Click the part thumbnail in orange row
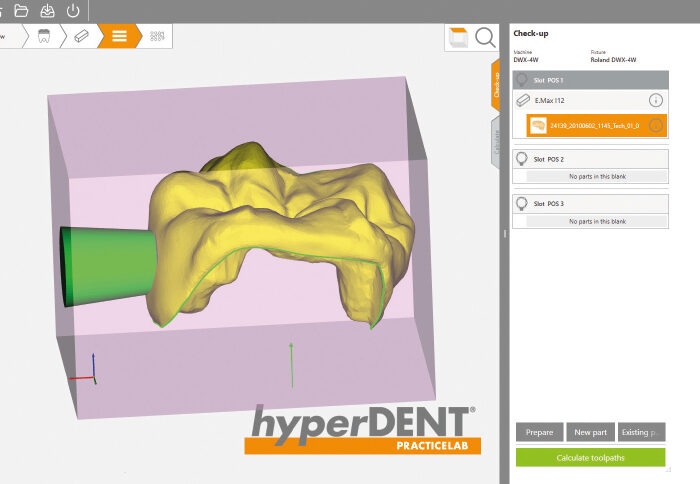Viewport: 700px width, 484px height. point(538,125)
